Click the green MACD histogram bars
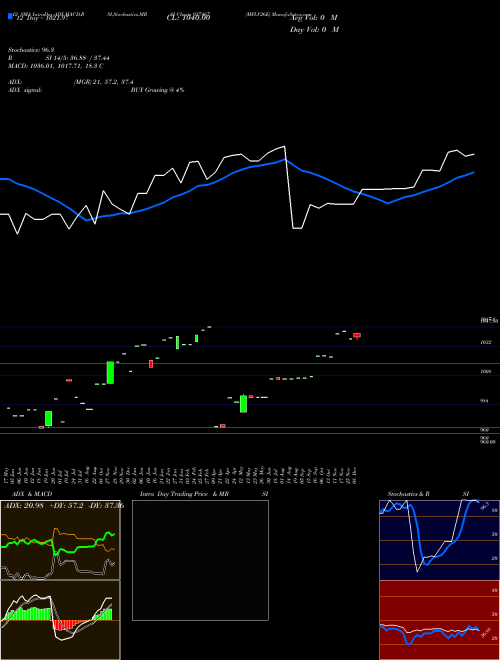Screen dimensions: 500x660 [x=27, y=614]
